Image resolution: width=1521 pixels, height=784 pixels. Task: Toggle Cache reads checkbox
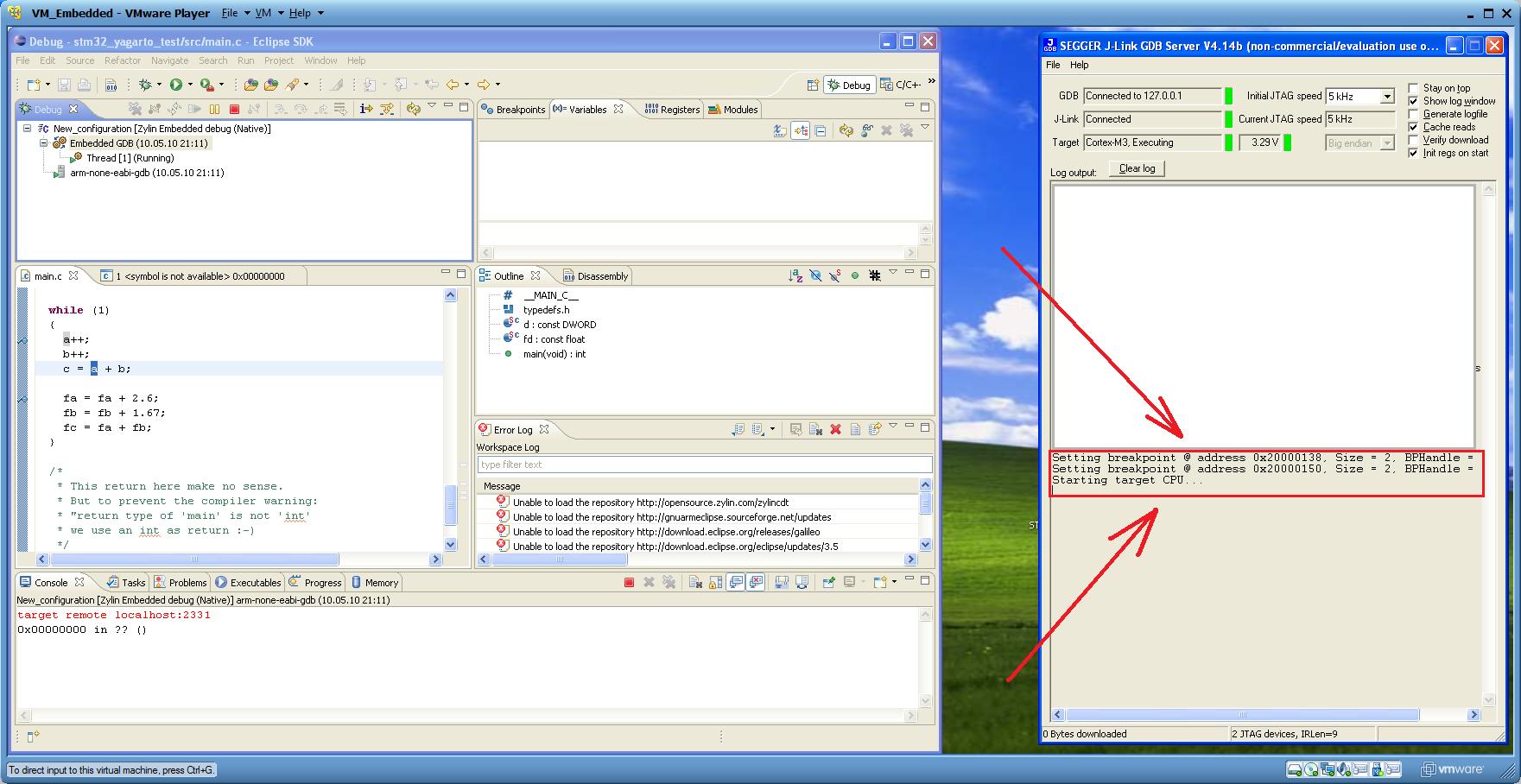1413,127
